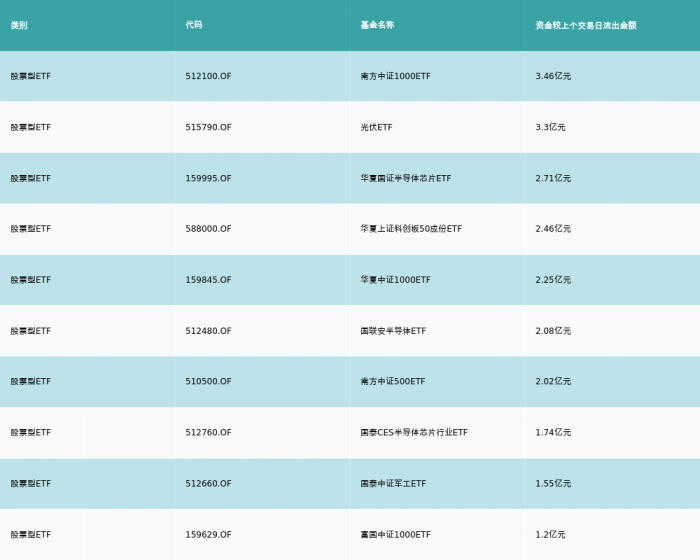Image resolution: width=700 pixels, height=560 pixels.
Task: Select fund name 国泰中证军工ETF
Action: [393, 484]
